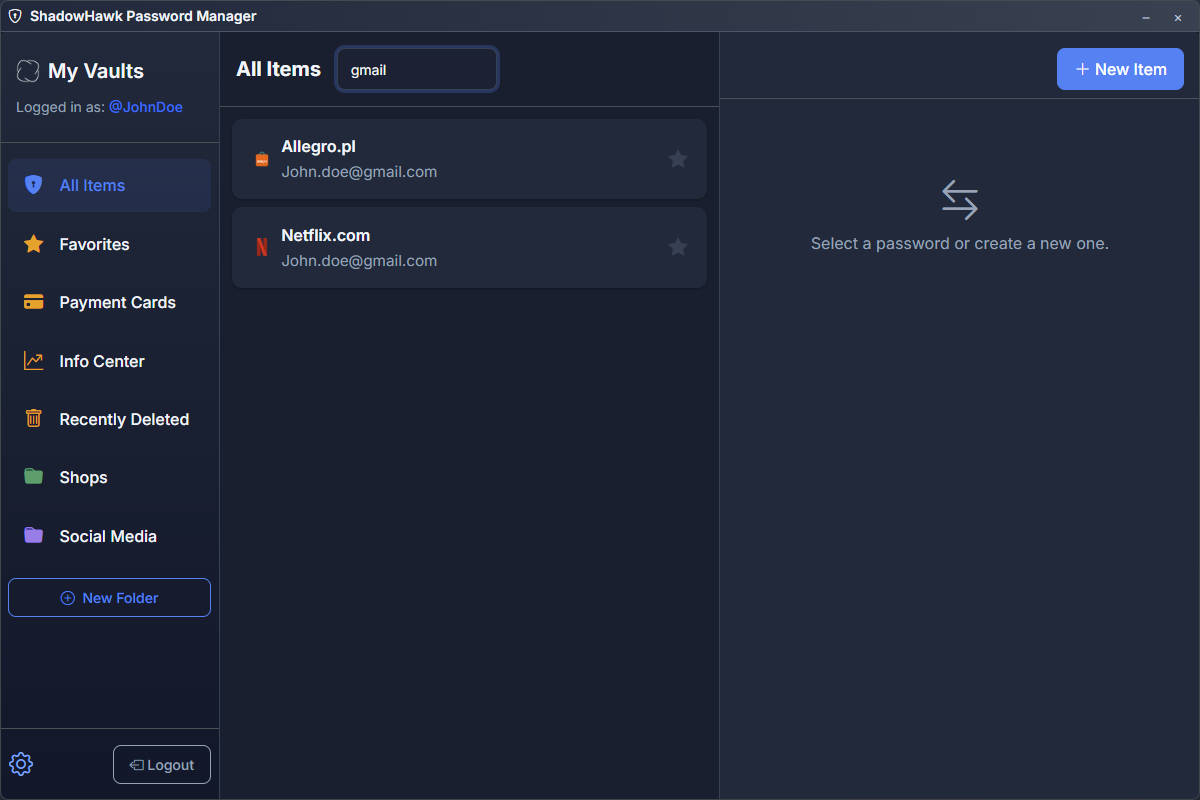Click the Logout button

point(162,765)
